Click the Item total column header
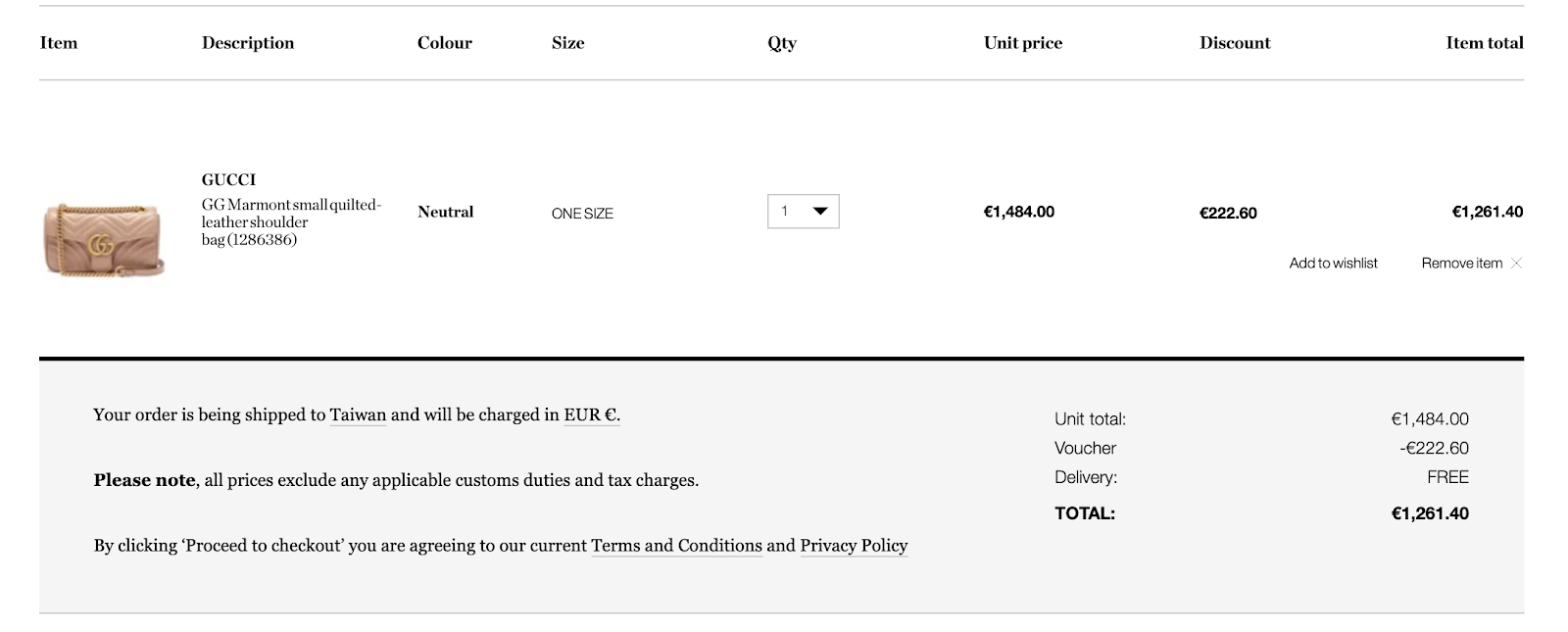This screenshot has width=1568, height=632. [1485, 42]
